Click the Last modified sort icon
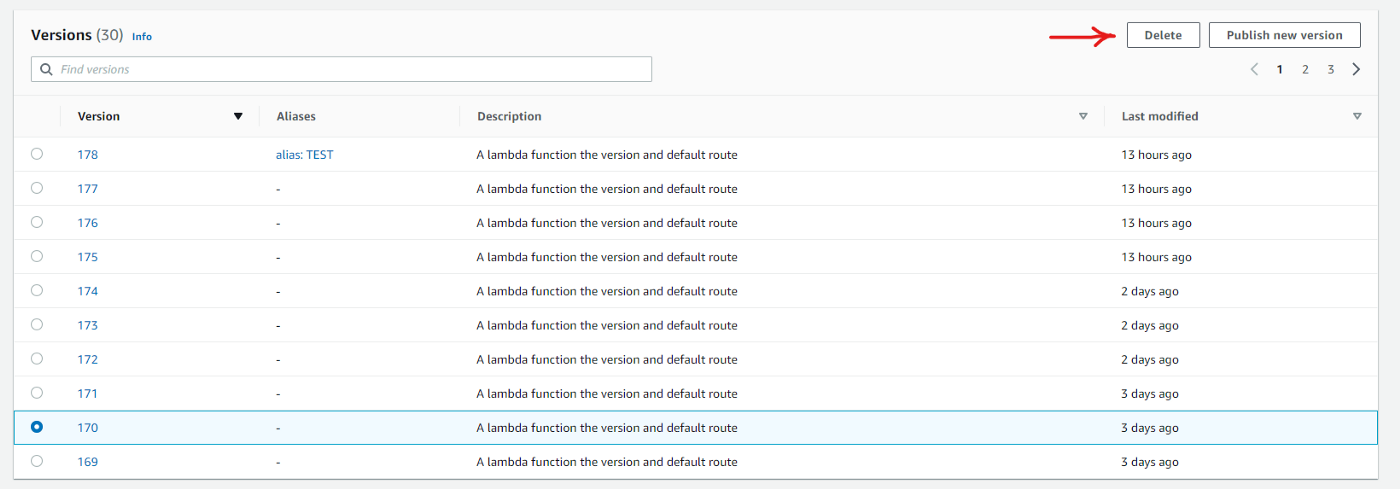The height and width of the screenshot is (489, 1400). click(x=1357, y=116)
